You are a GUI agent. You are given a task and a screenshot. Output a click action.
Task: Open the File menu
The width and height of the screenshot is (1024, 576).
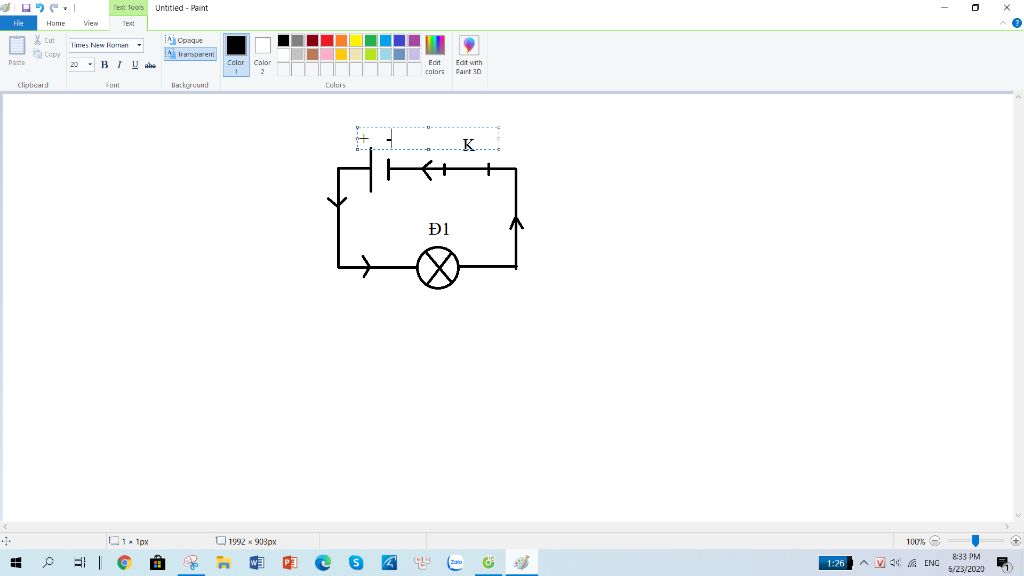point(18,24)
